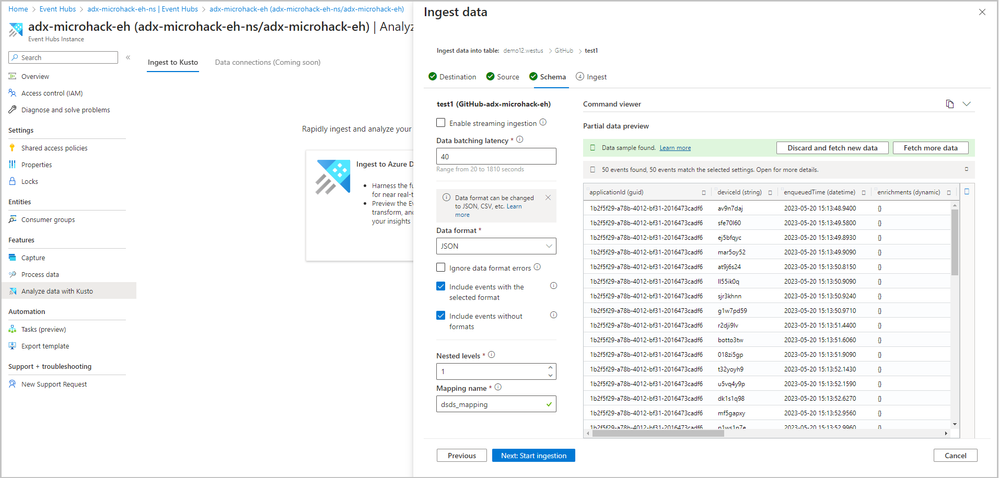Open the Data format JSON dropdown
The height and width of the screenshot is (478, 999).
496,246
